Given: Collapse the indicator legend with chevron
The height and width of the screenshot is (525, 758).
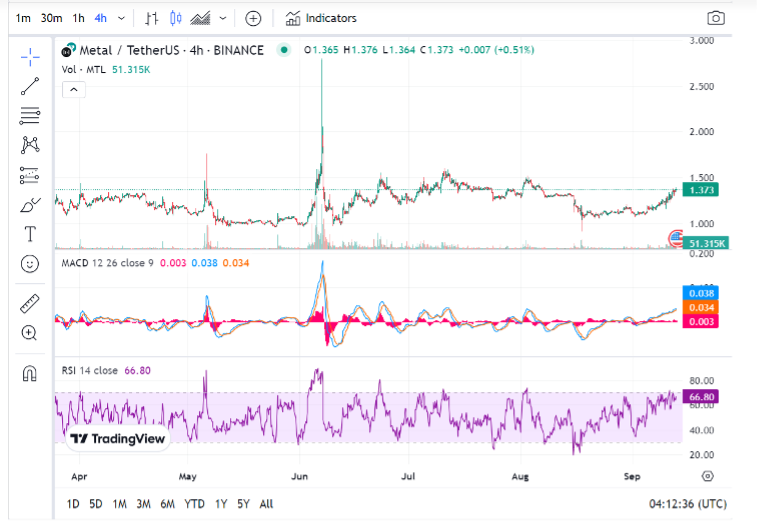Looking at the screenshot, I should coord(73,89).
